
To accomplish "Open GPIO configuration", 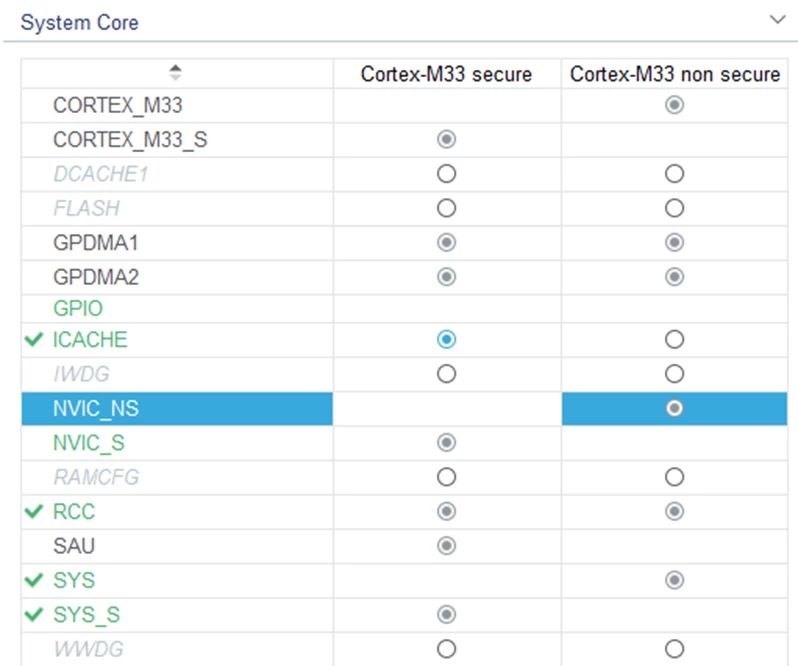I will coord(78,308).
